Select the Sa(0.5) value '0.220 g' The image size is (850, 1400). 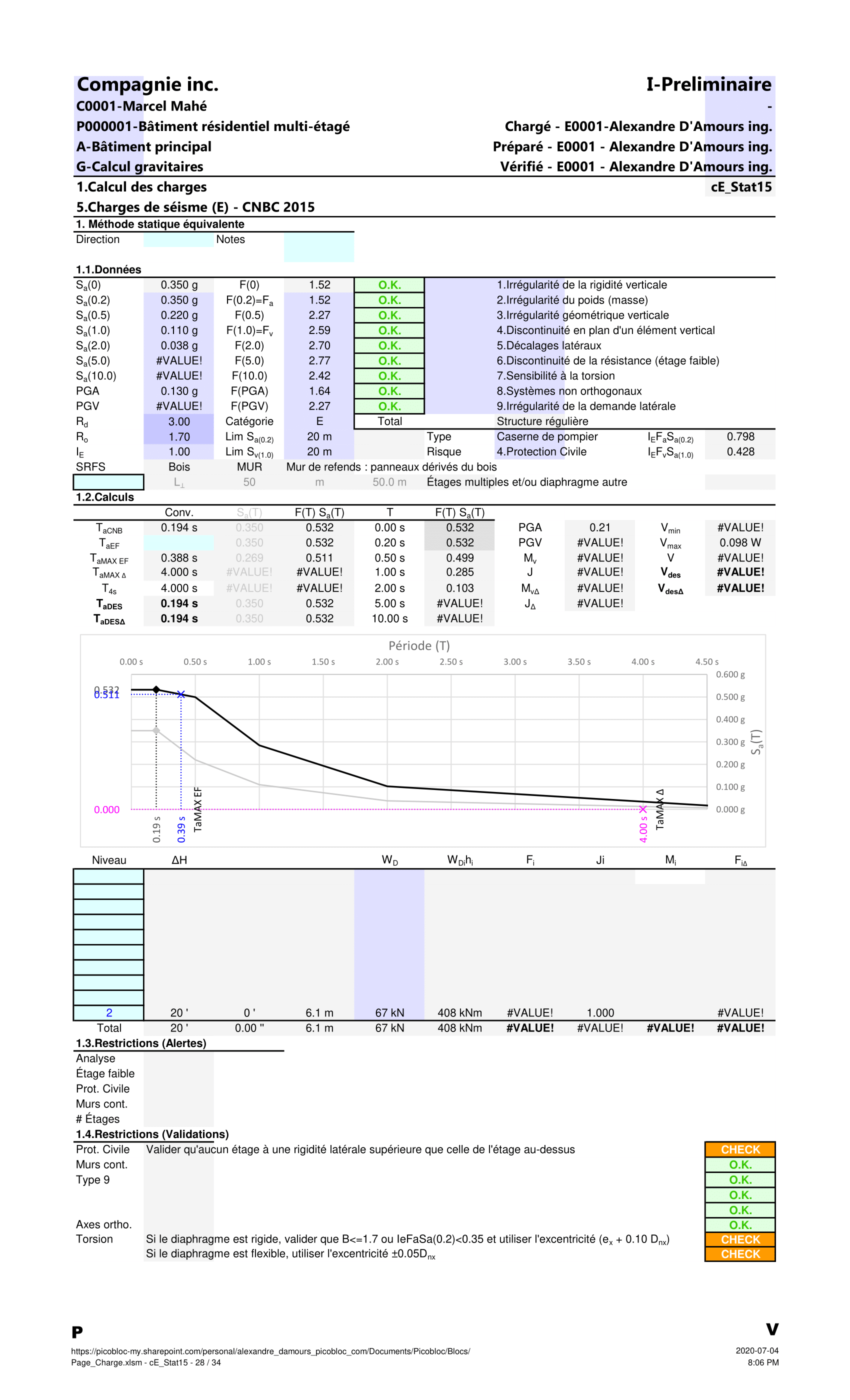click(x=179, y=315)
